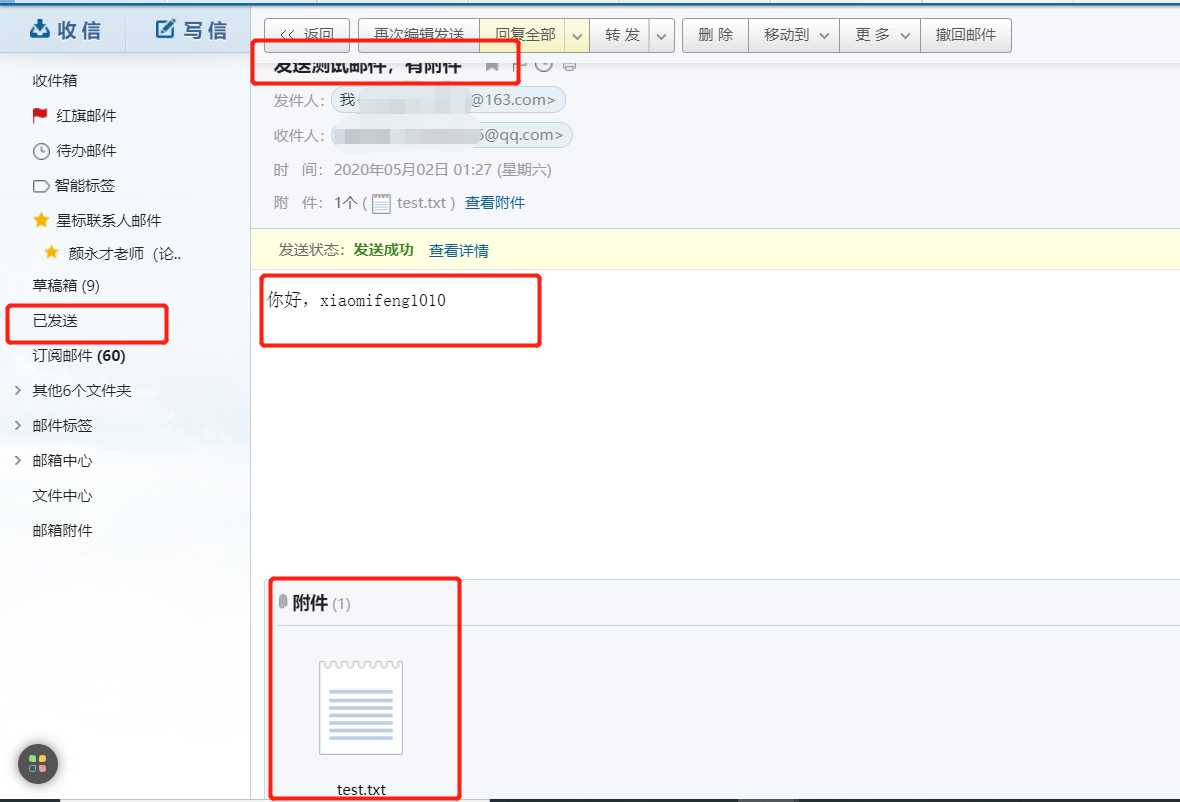Click the 智能标签 label icon
The image size is (1180, 802).
point(39,185)
